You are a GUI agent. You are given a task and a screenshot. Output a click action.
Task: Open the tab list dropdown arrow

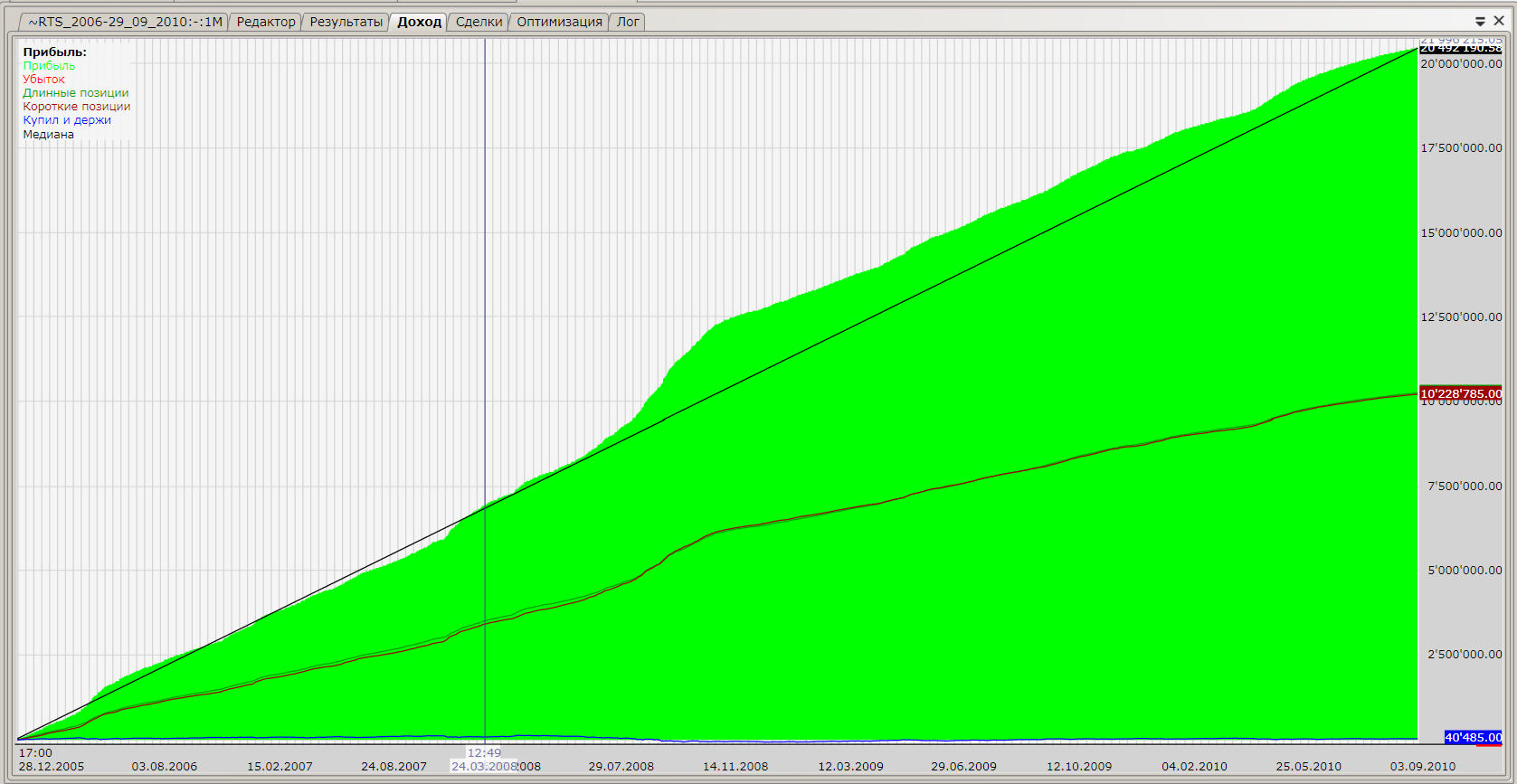click(x=1480, y=22)
